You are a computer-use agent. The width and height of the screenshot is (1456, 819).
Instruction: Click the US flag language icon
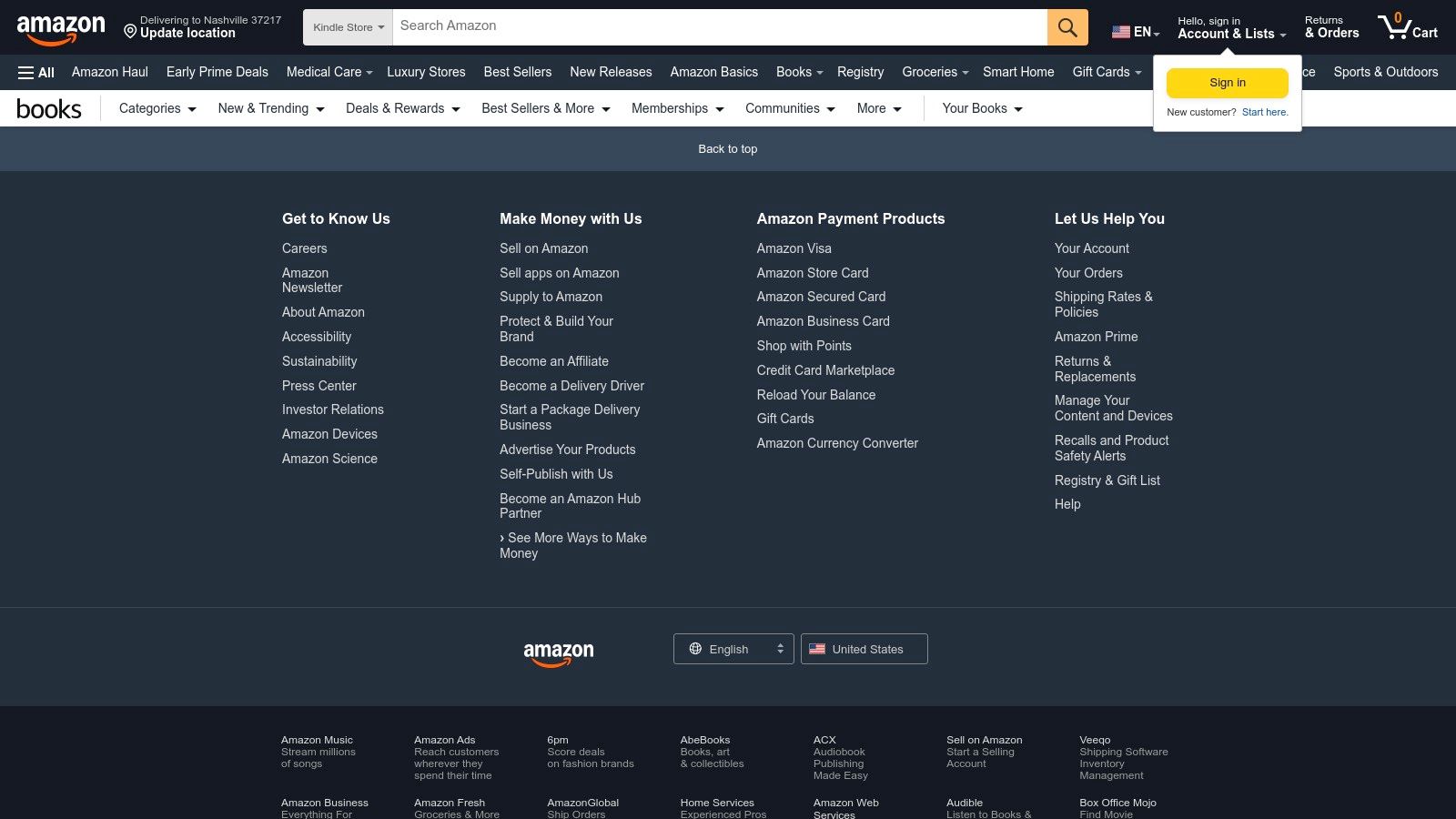click(x=1121, y=32)
